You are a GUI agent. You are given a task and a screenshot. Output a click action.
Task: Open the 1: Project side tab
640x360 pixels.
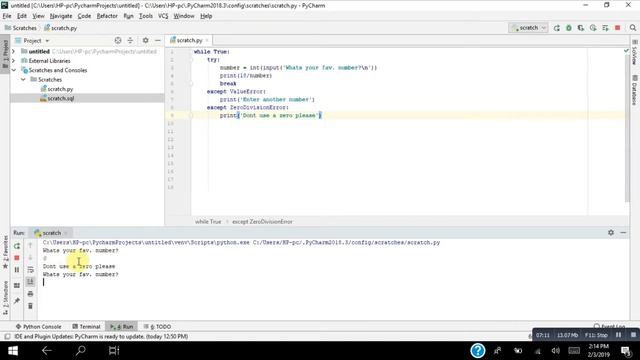(5, 54)
